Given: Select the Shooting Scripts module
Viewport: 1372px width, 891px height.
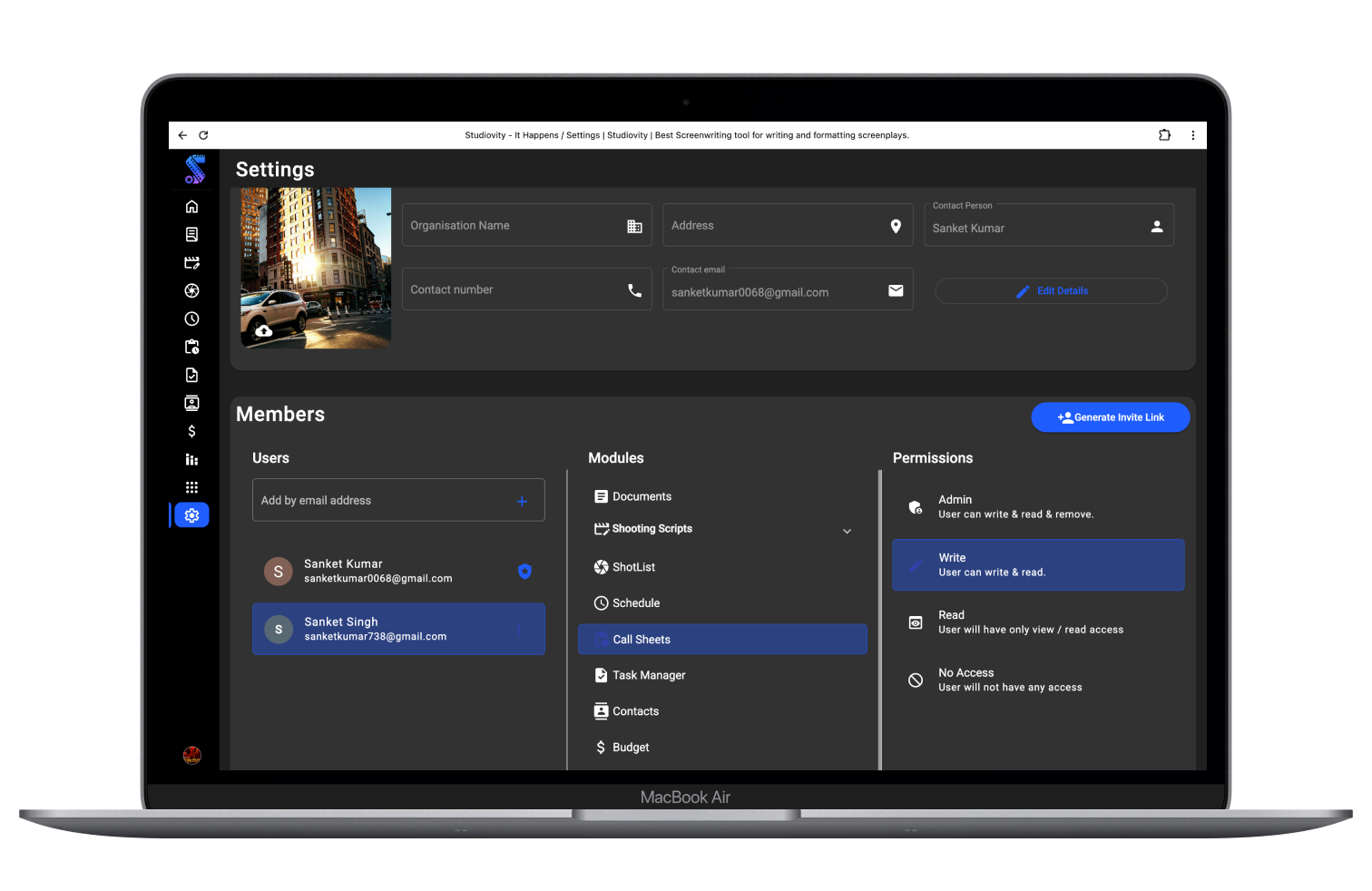Looking at the screenshot, I should (x=722, y=529).
